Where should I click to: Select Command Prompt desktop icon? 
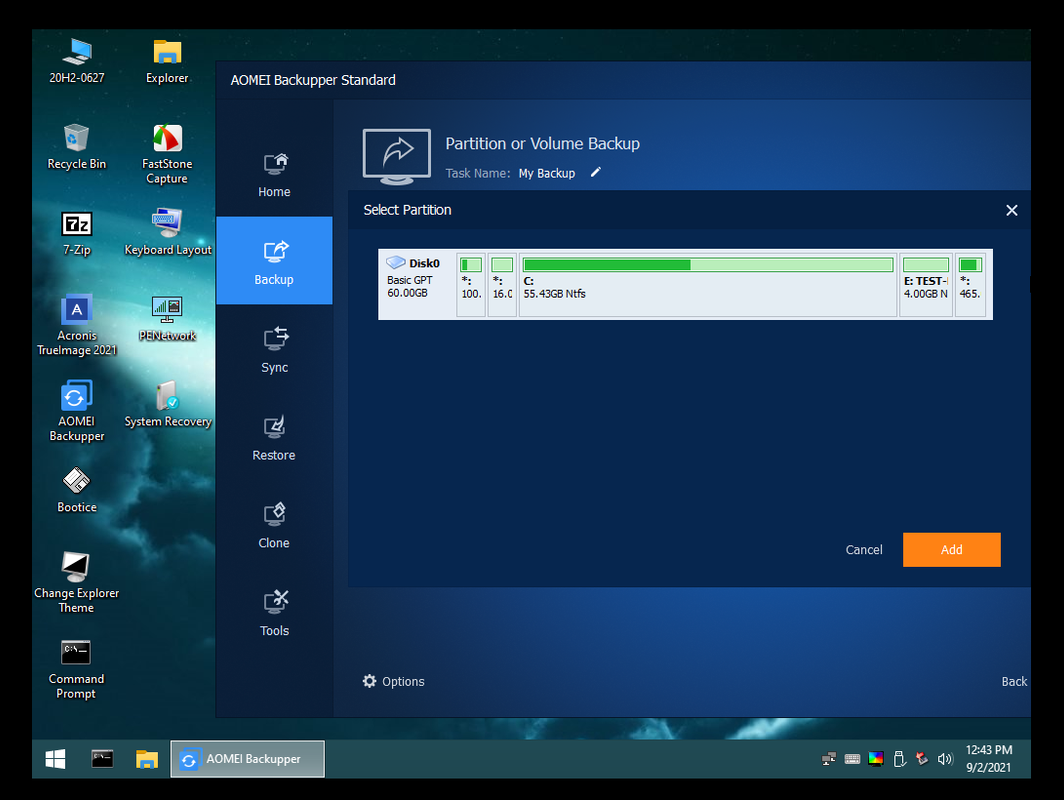[x=76, y=670]
